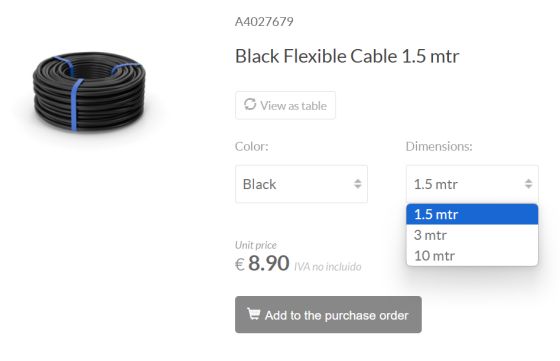This screenshot has width=560, height=361.
Task: Choose the 3 mtr dimension option
Action: 472,235
